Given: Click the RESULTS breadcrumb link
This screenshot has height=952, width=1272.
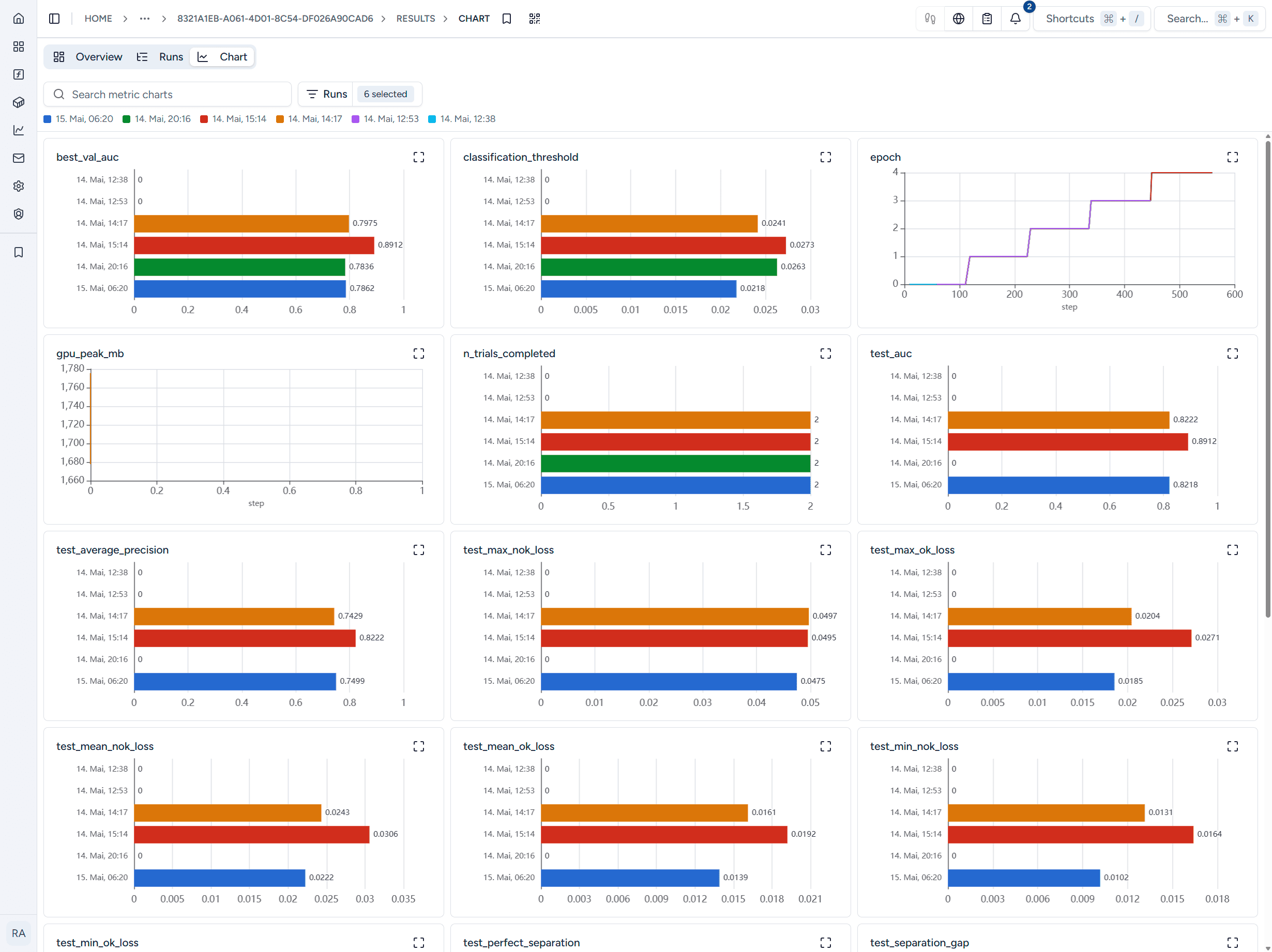Looking at the screenshot, I should 416,19.
